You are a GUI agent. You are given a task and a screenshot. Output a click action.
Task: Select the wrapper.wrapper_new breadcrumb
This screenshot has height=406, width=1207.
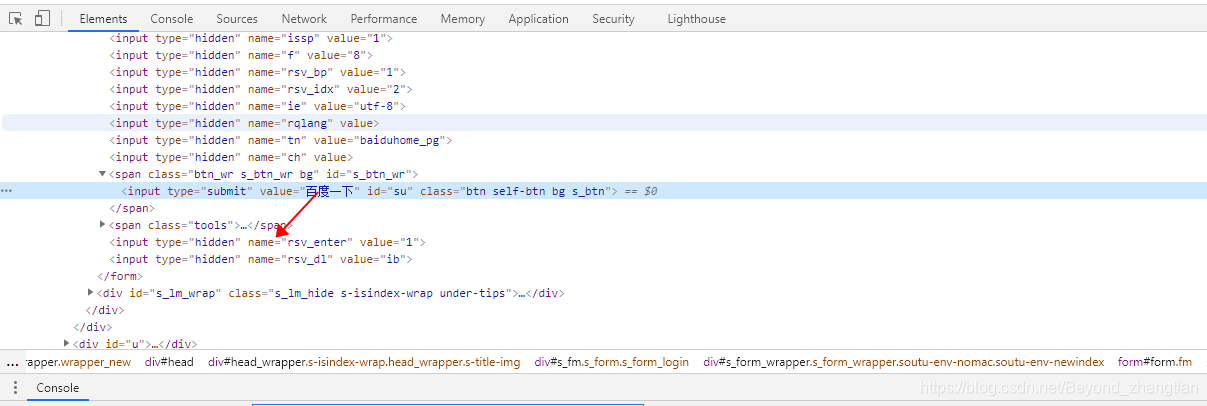(78, 362)
